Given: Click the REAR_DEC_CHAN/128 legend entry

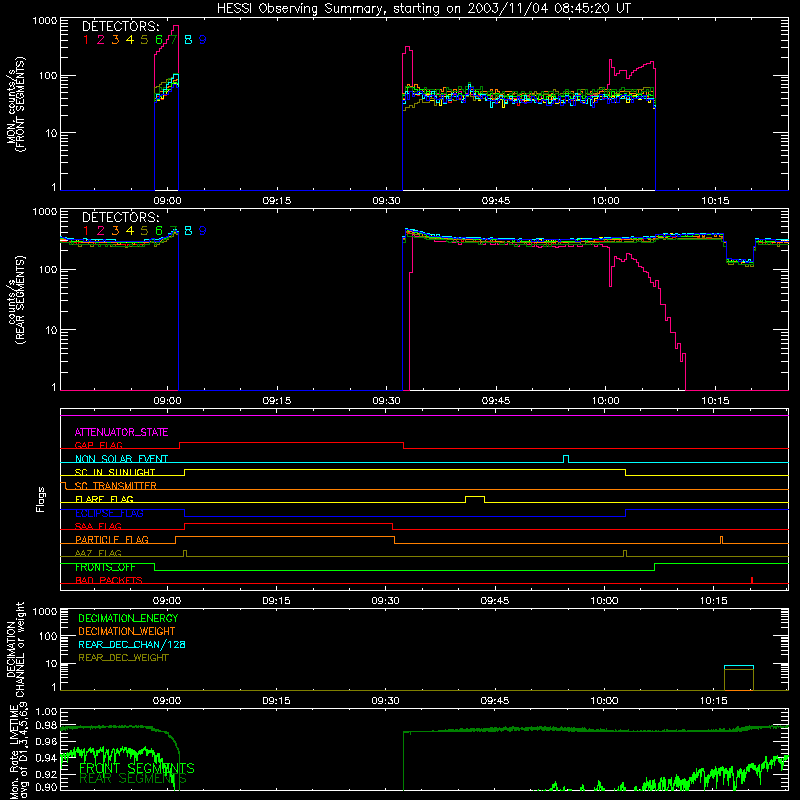Looking at the screenshot, I should tap(132, 645).
